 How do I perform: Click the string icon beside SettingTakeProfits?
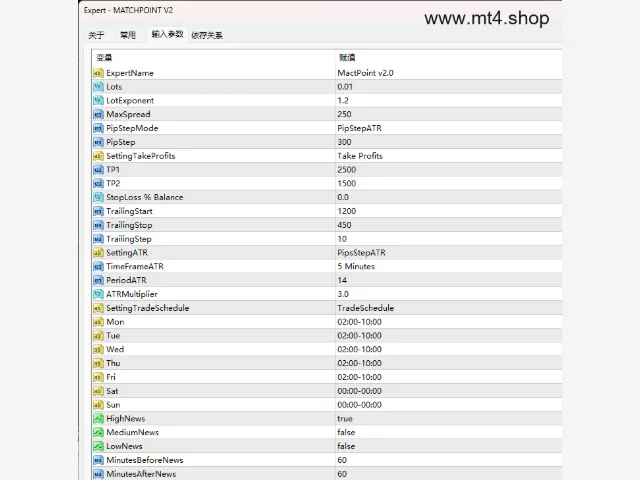(x=98, y=156)
